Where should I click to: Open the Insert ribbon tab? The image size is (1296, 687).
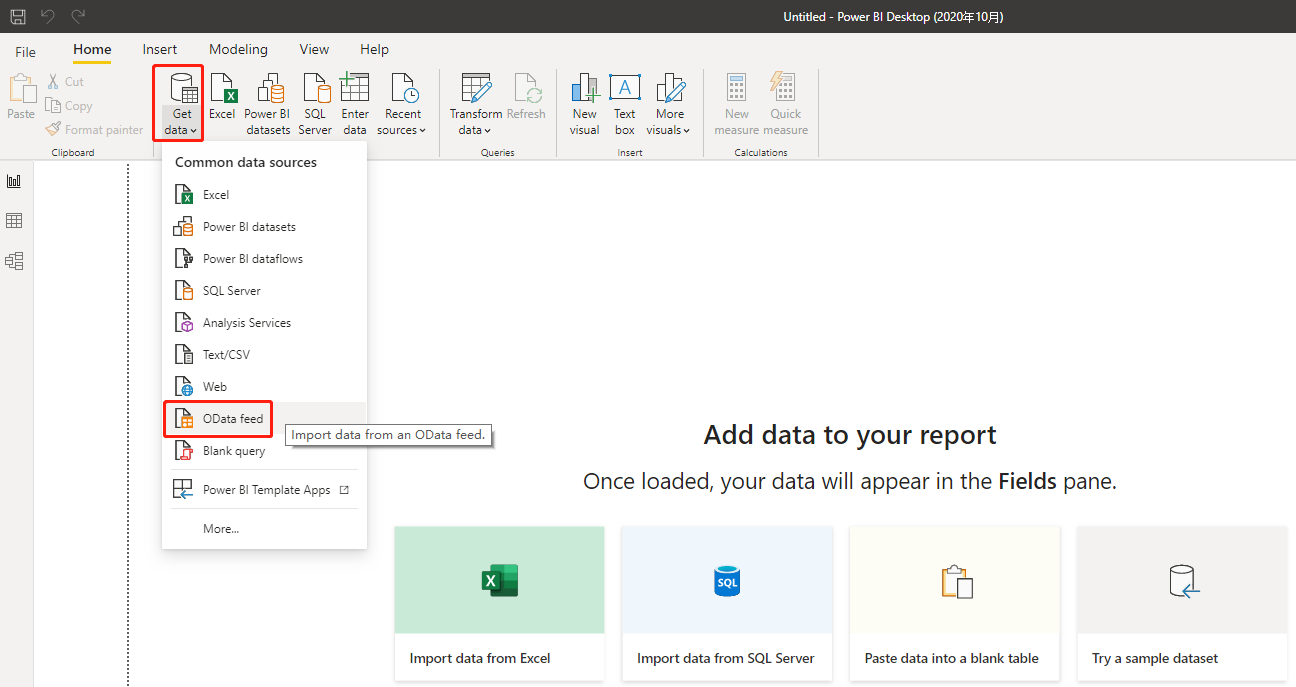[x=160, y=50]
